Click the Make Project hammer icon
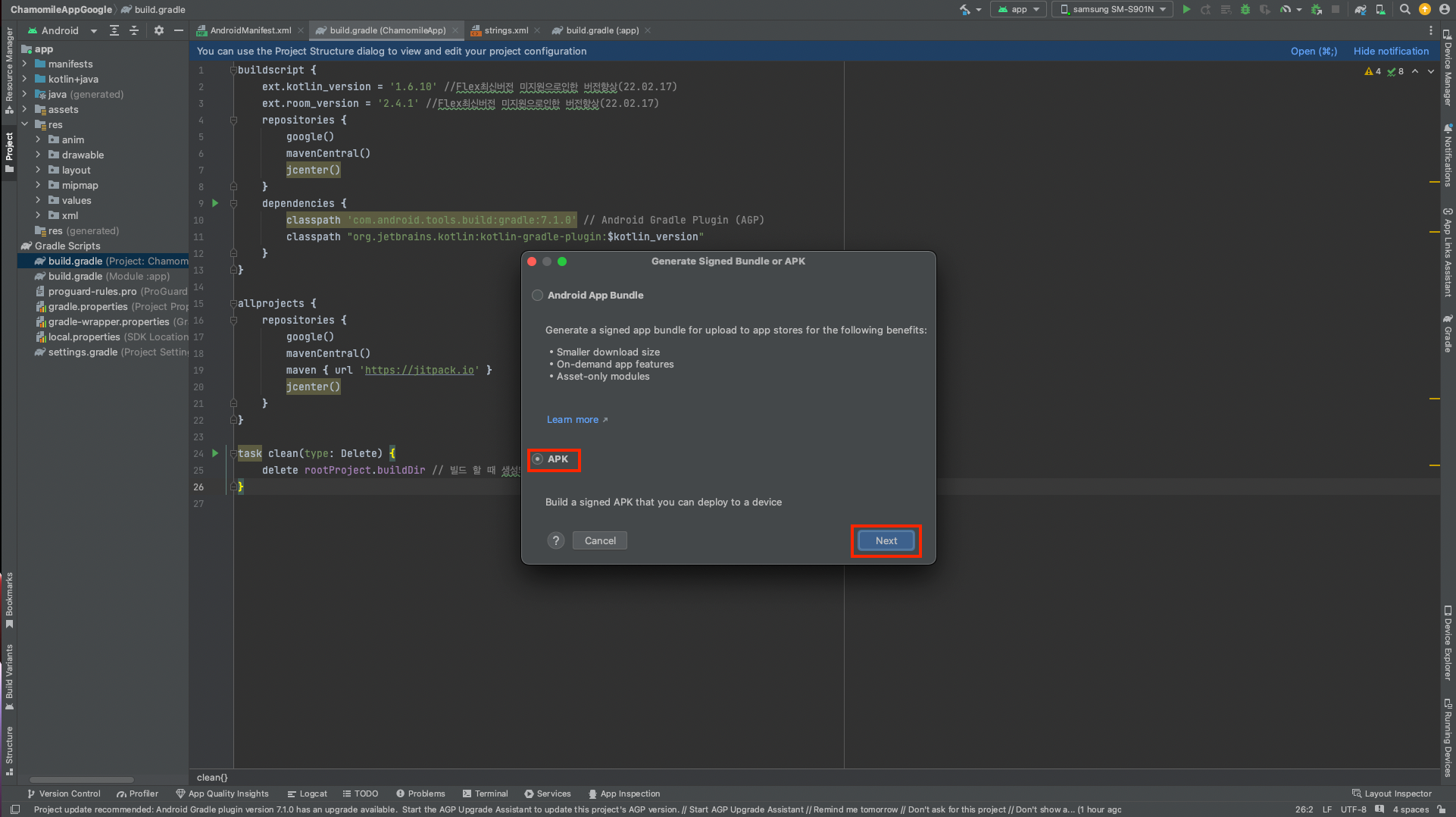Viewport: 1456px width, 817px height. 964,9
